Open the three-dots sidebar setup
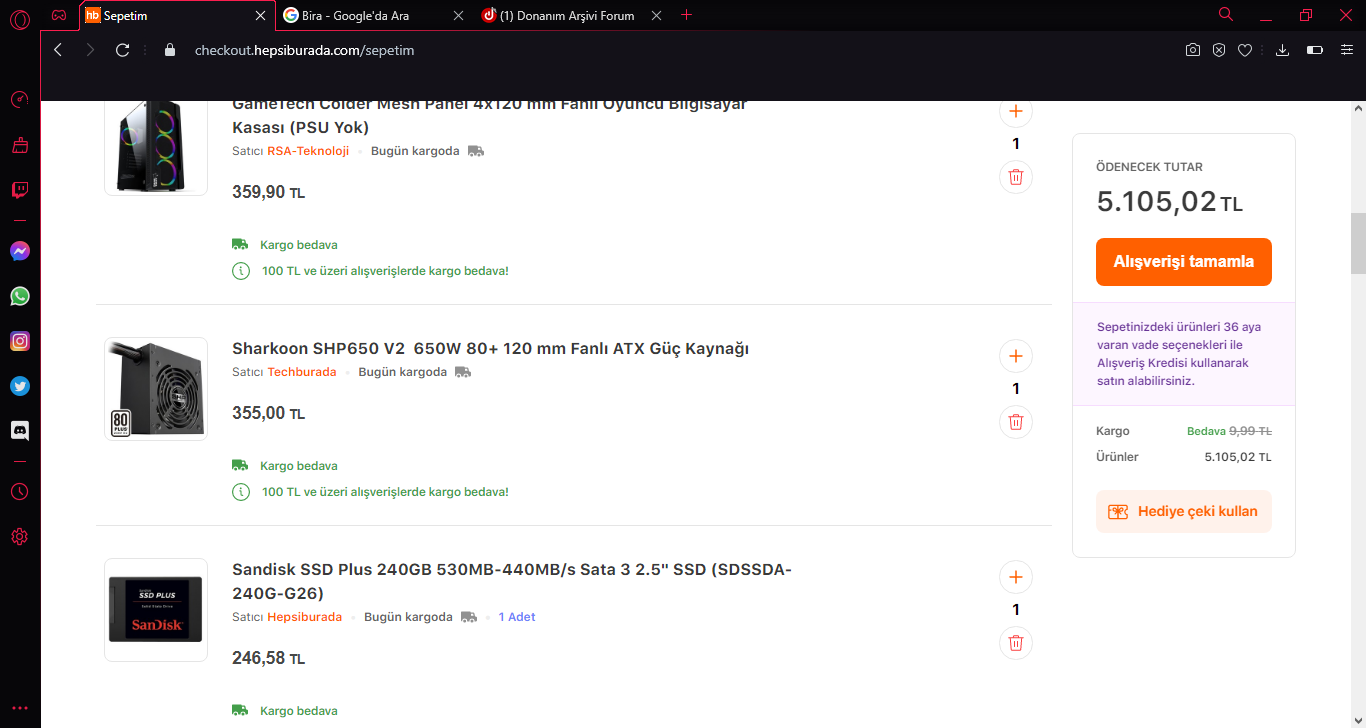 click(19, 707)
